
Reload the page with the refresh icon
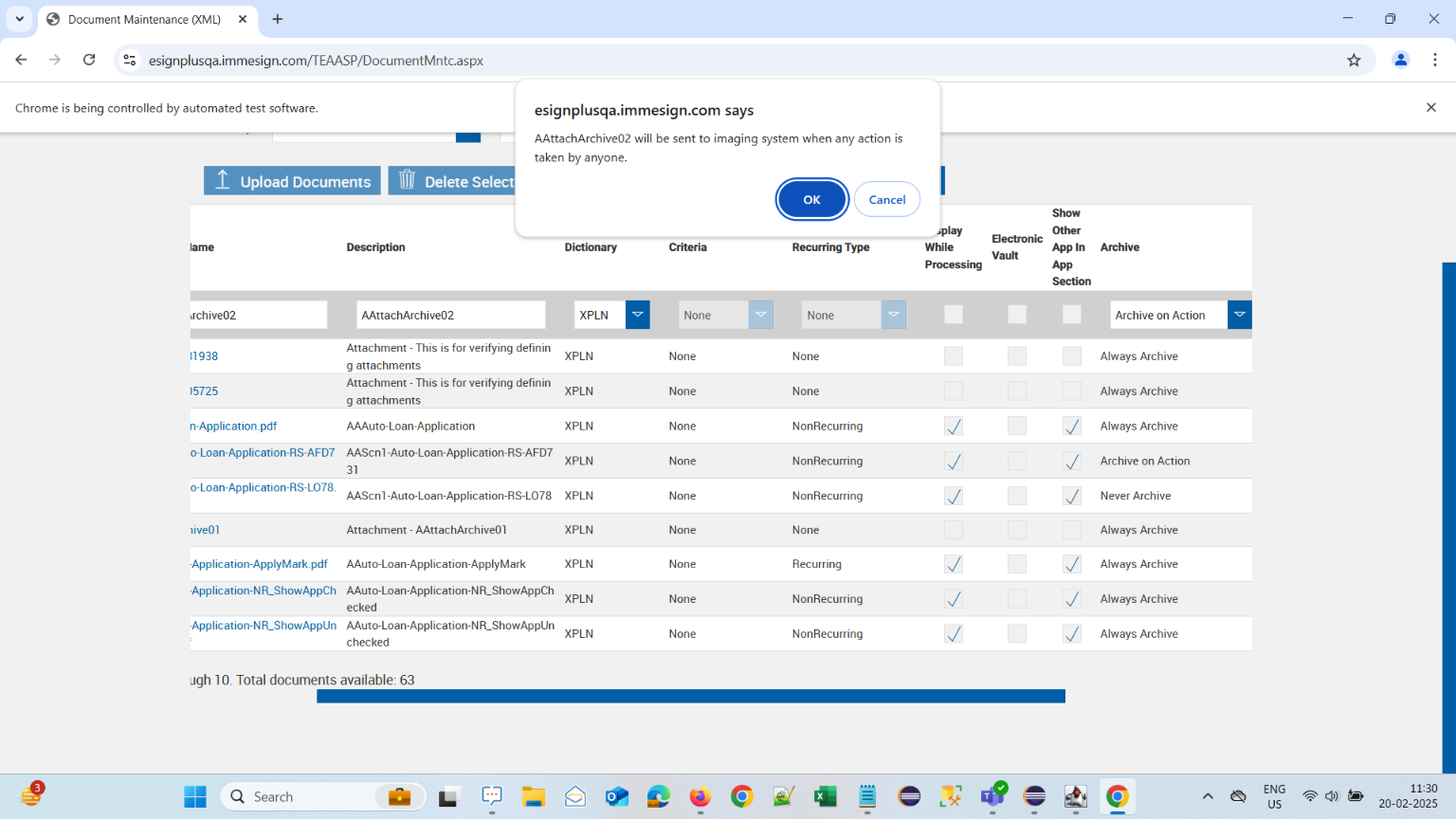[89, 60]
